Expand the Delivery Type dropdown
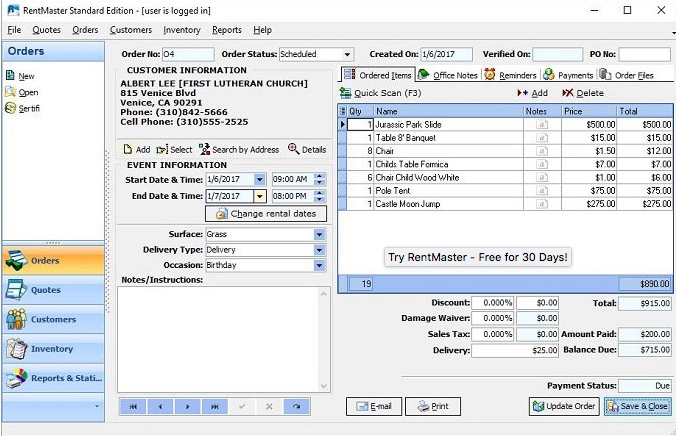Viewport: 676px width, 436px height. pyautogui.click(x=319, y=250)
